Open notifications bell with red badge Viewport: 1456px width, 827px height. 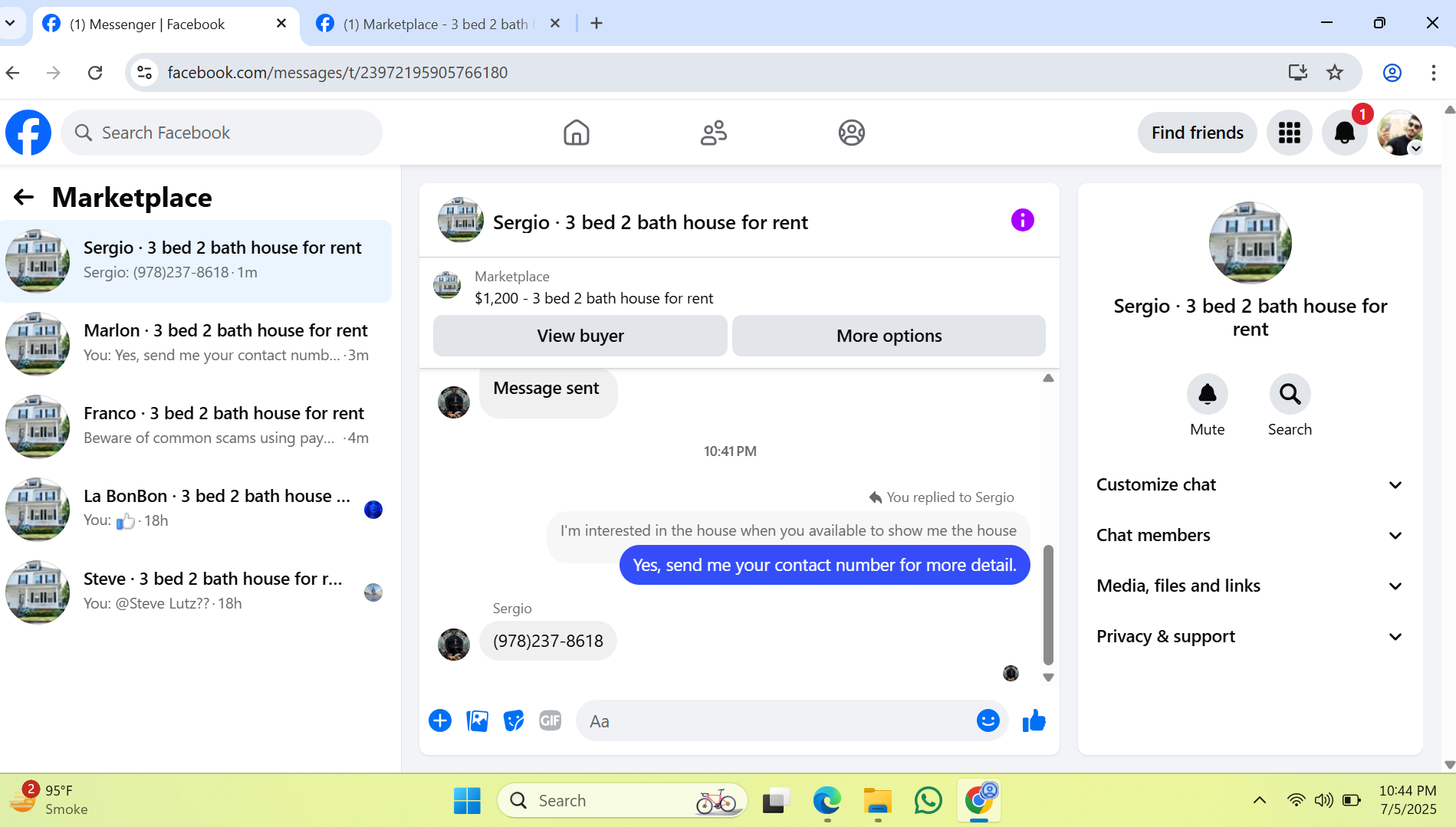pyautogui.click(x=1345, y=133)
